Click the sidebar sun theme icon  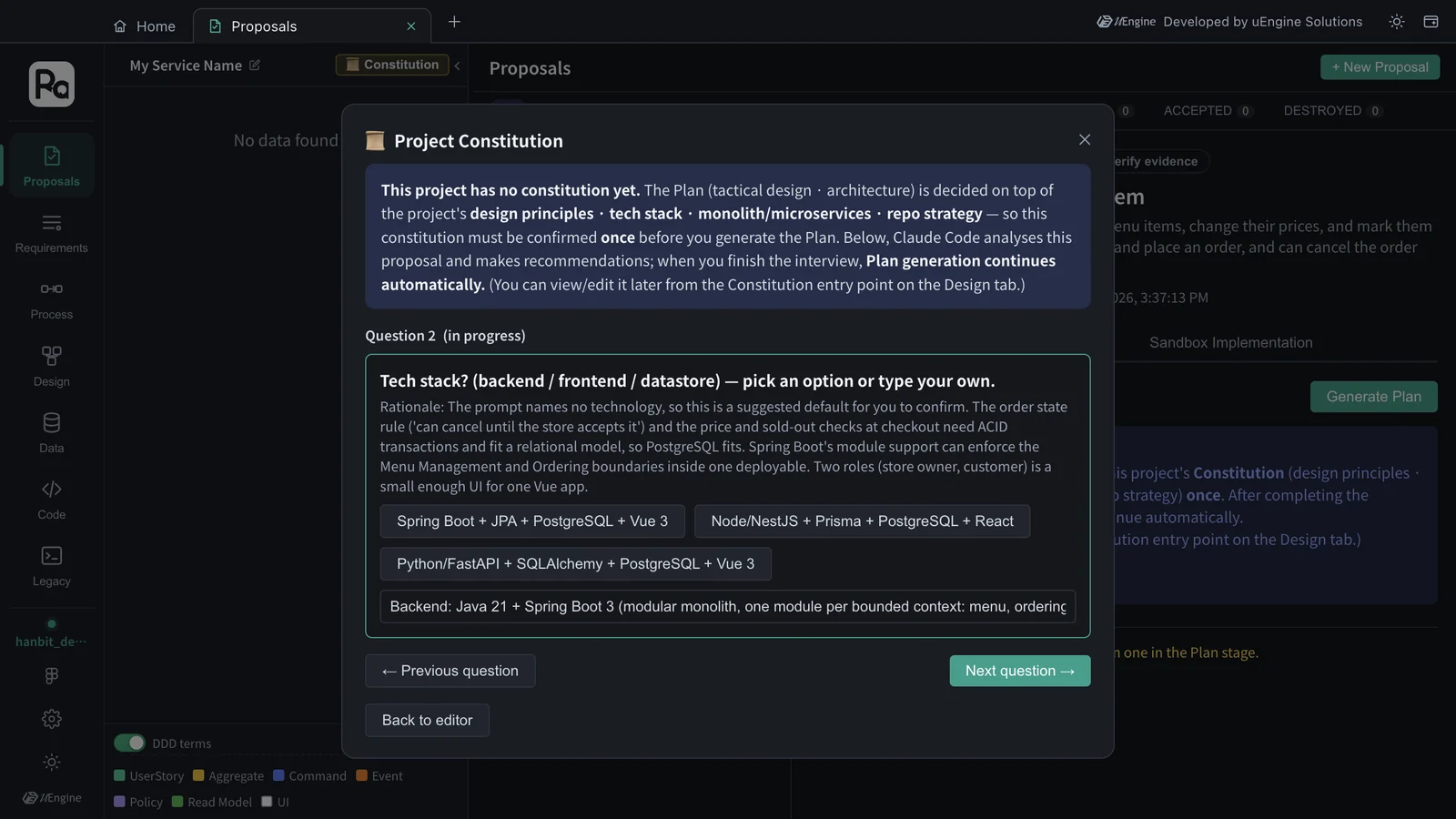click(52, 763)
